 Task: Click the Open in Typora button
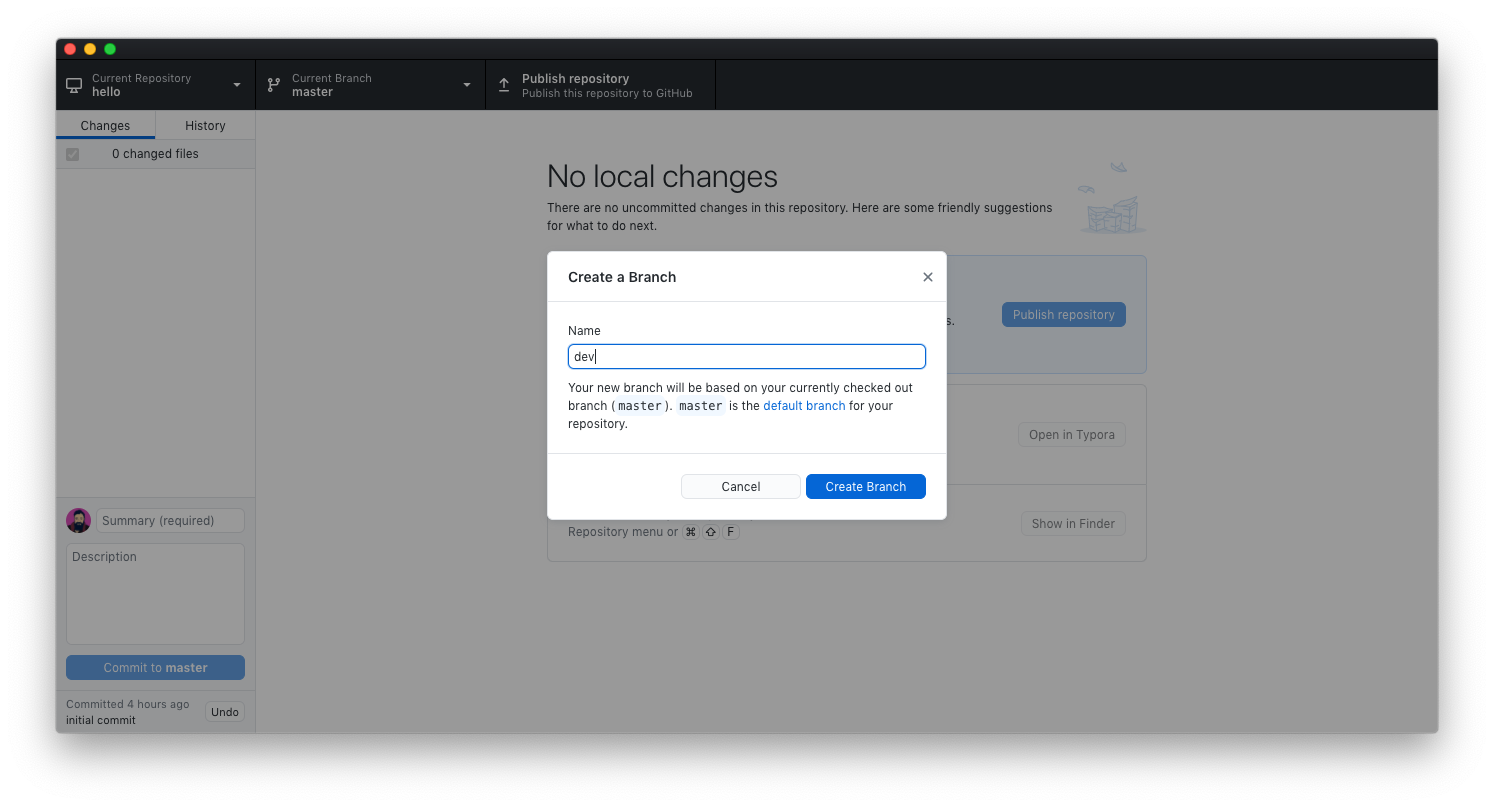[x=1071, y=434]
